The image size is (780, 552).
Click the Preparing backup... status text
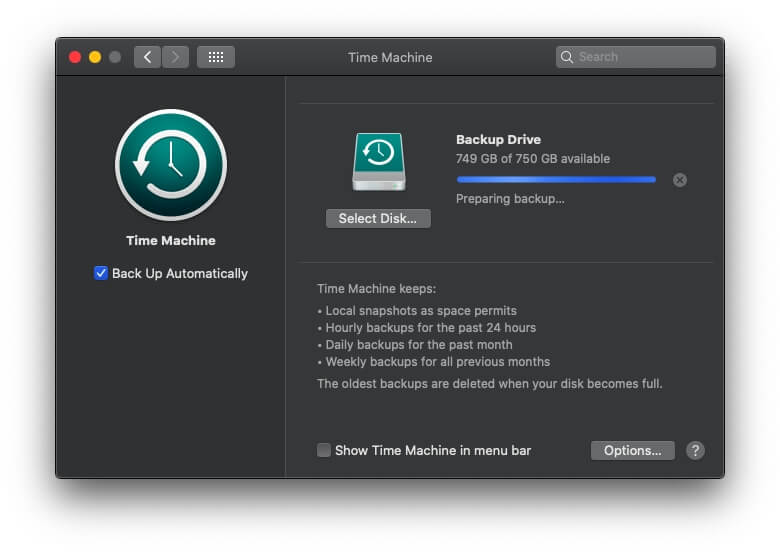[x=510, y=198]
